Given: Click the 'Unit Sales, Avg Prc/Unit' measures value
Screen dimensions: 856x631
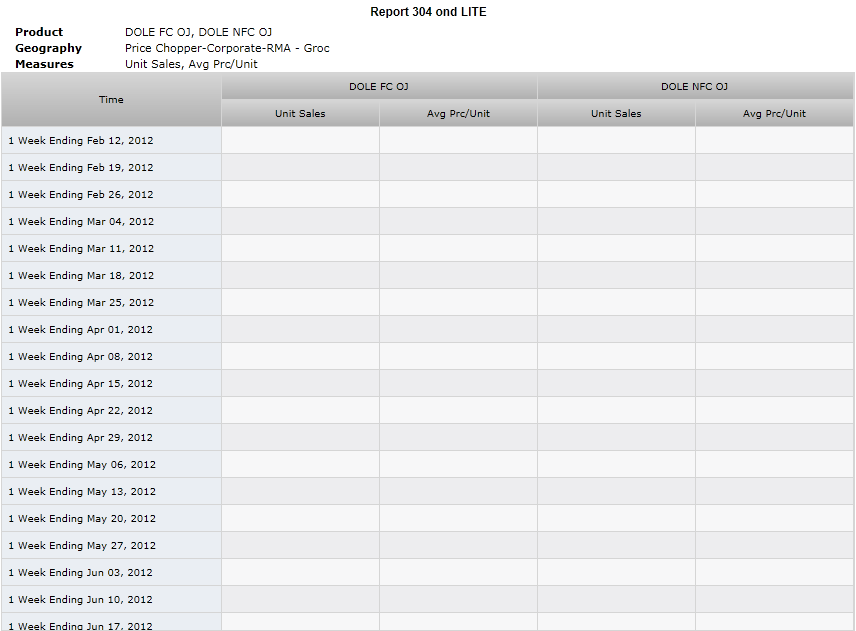Looking at the screenshot, I should point(191,64).
